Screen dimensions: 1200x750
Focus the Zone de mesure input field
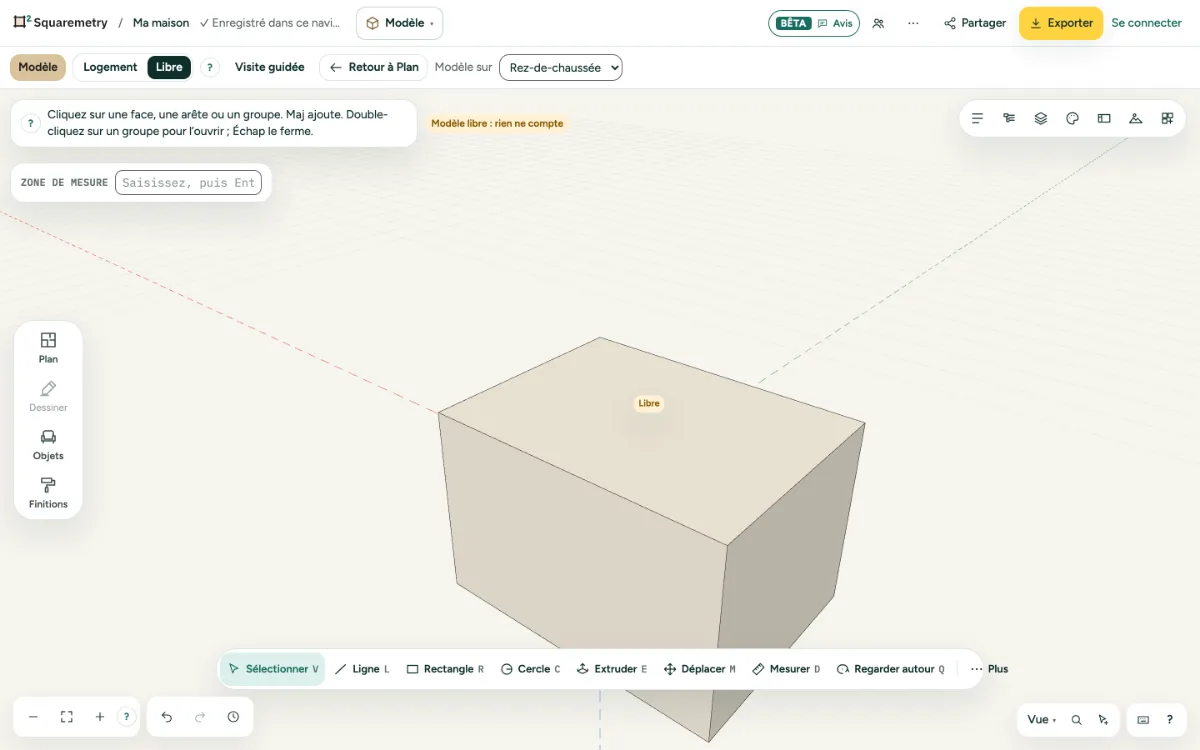click(x=188, y=183)
